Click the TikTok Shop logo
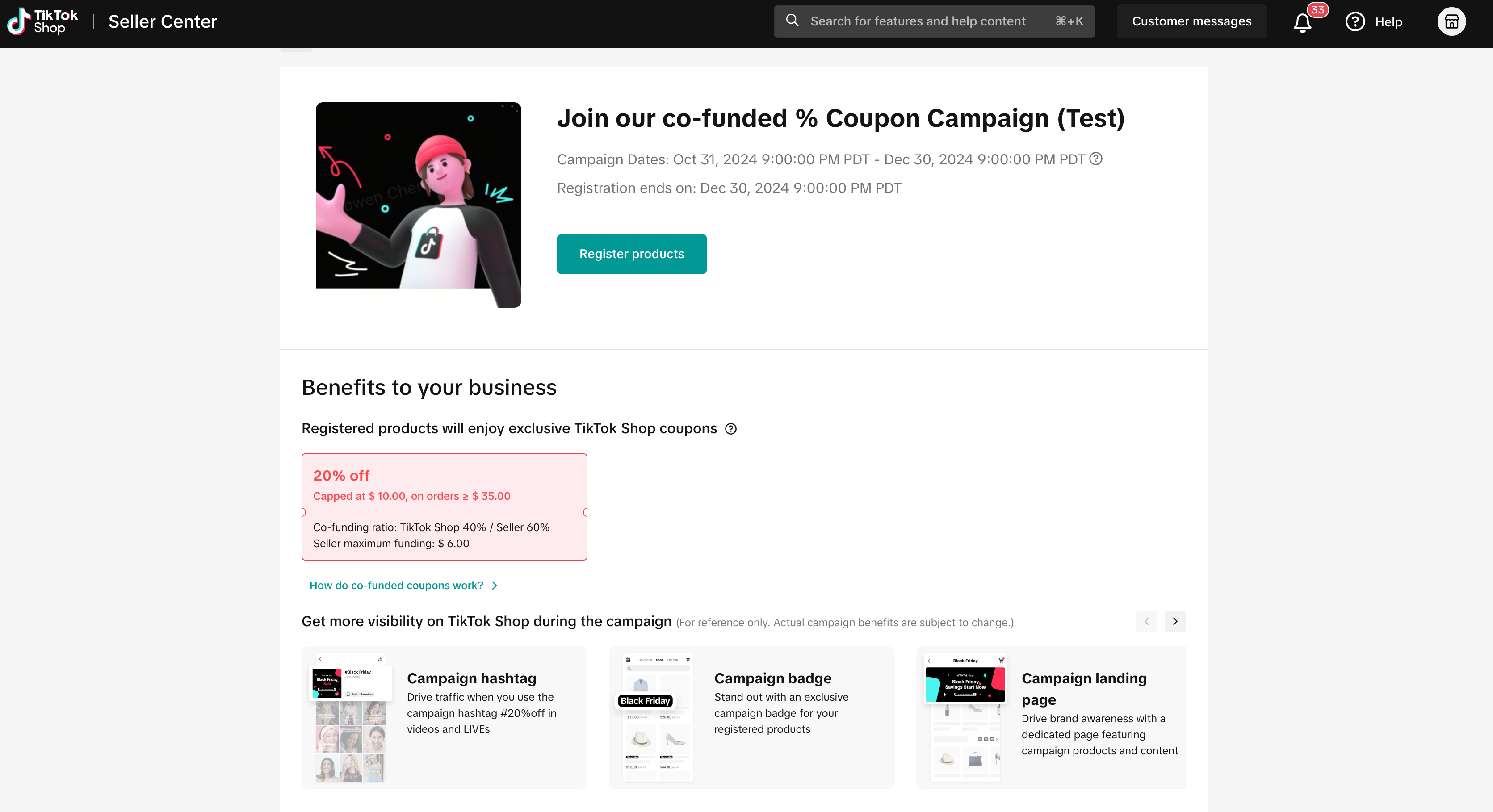 point(42,21)
